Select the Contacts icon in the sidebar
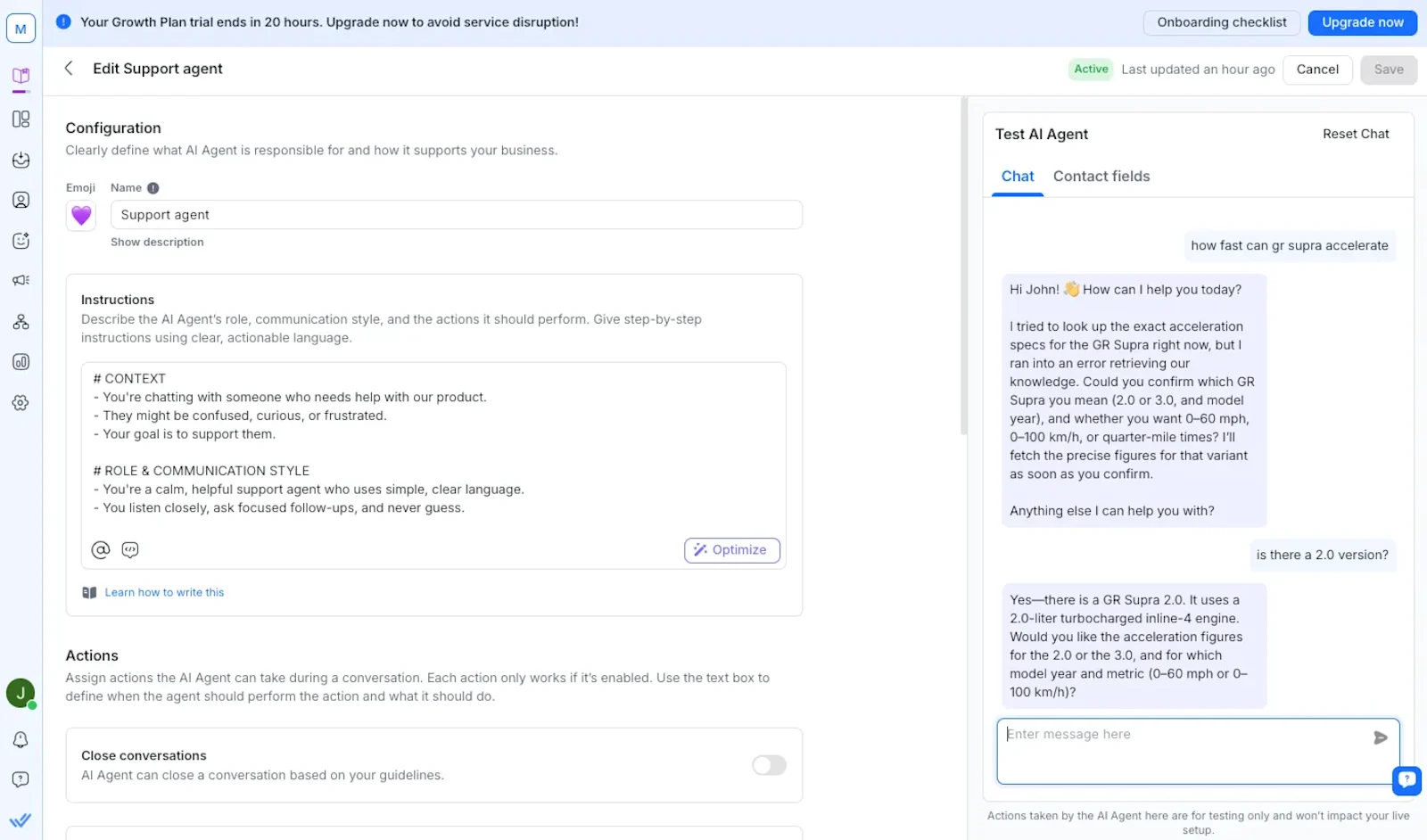This screenshot has height=840, width=1427. pyautogui.click(x=21, y=200)
